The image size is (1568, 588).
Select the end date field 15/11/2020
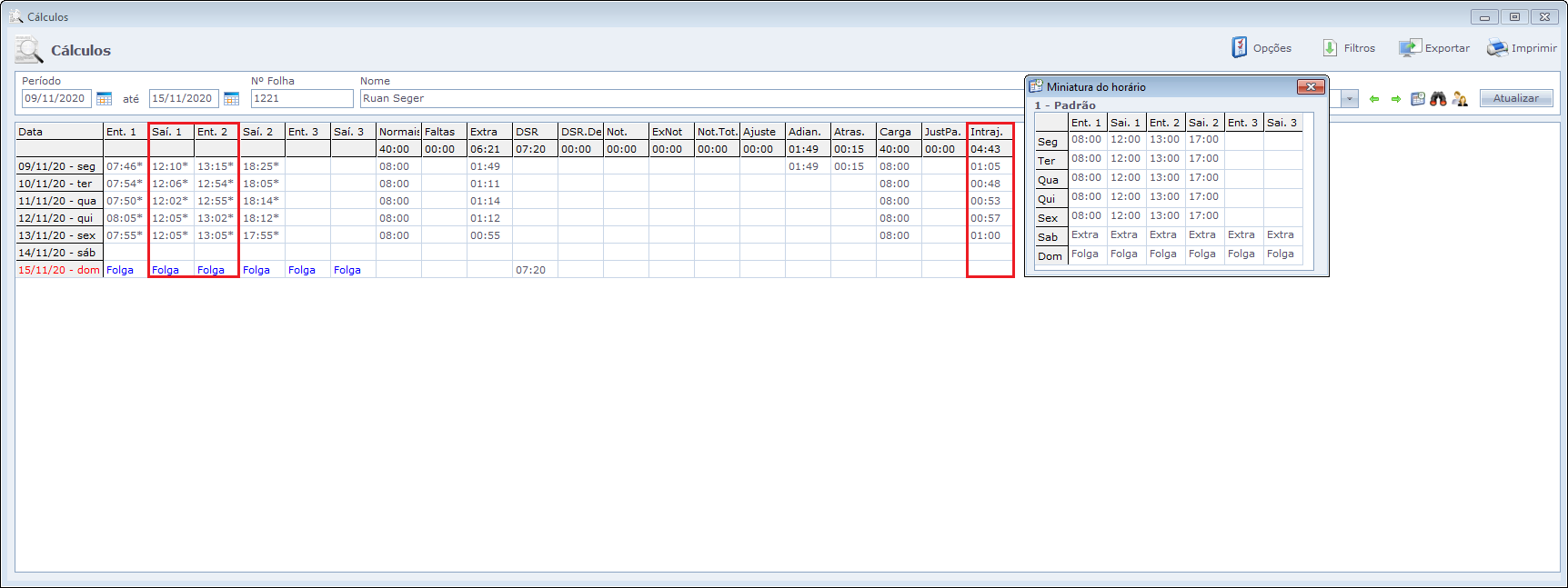(183, 98)
